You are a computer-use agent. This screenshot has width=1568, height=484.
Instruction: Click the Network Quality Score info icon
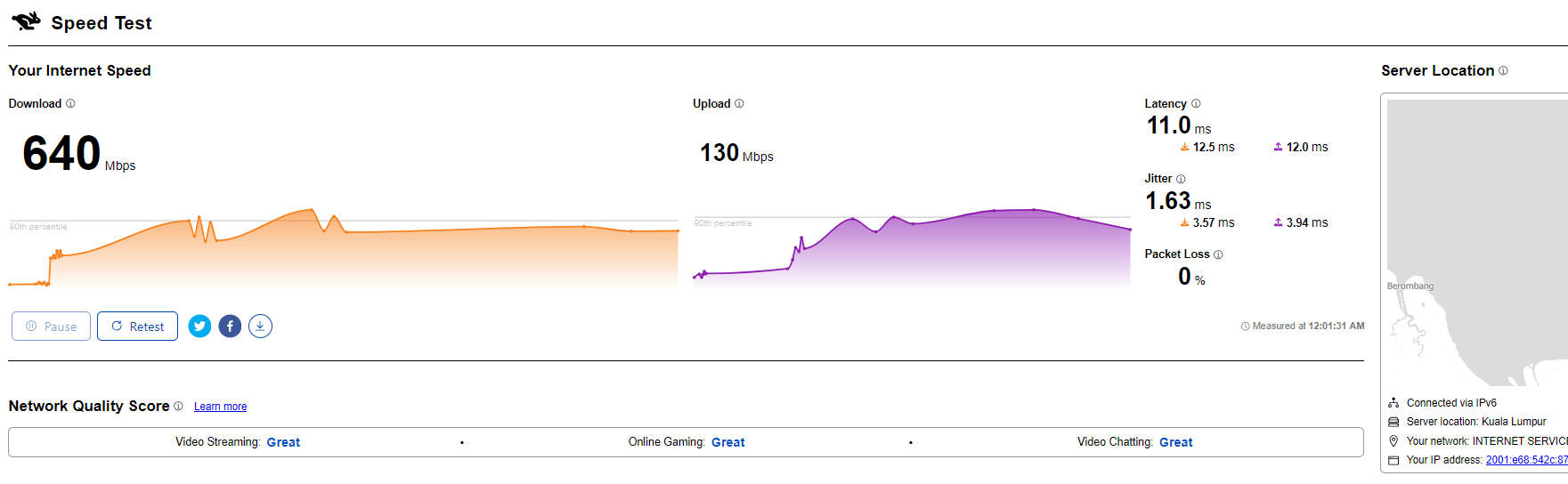click(178, 407)
